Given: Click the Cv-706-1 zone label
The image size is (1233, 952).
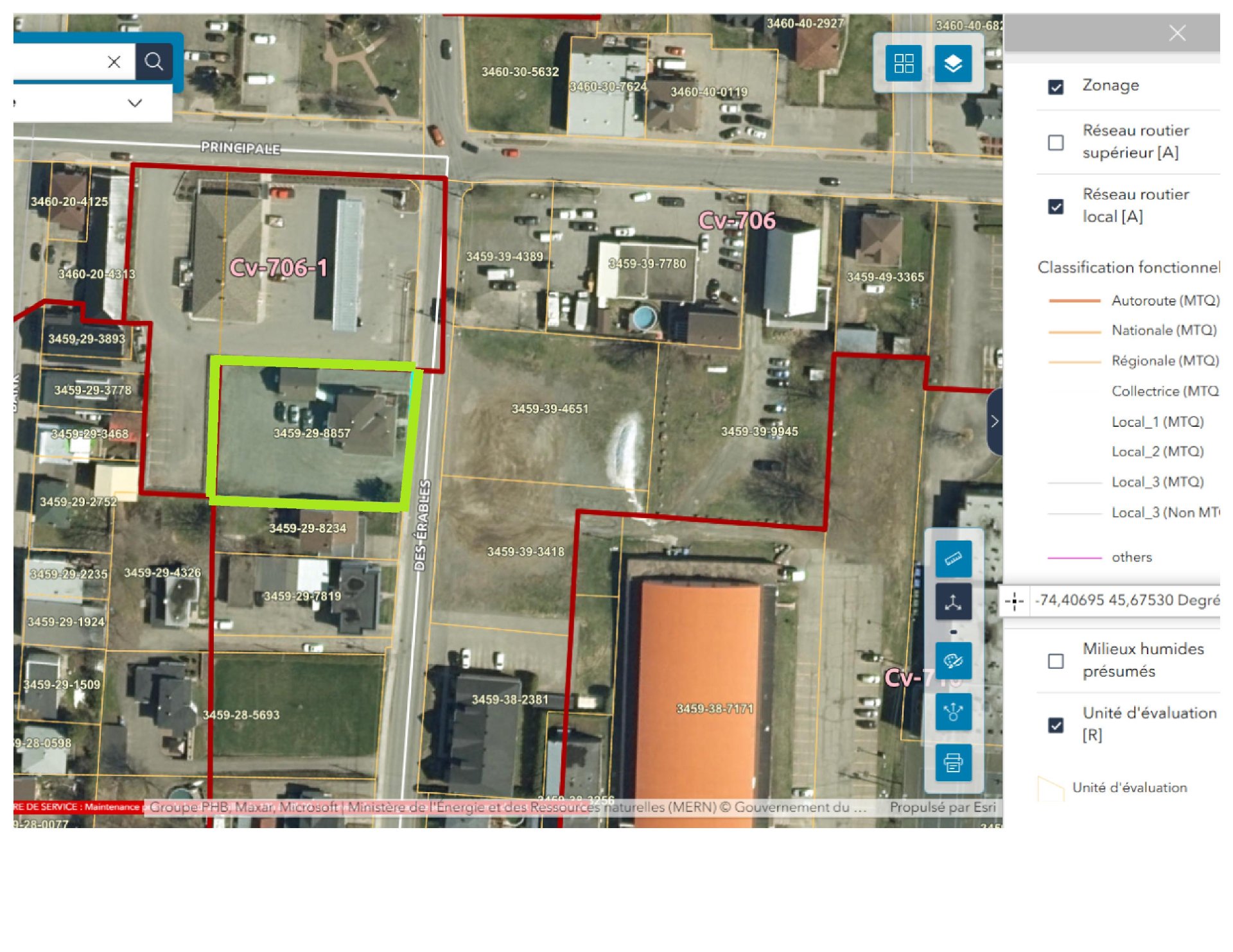Looking at the screenshot, I should [x=278, y=268].
